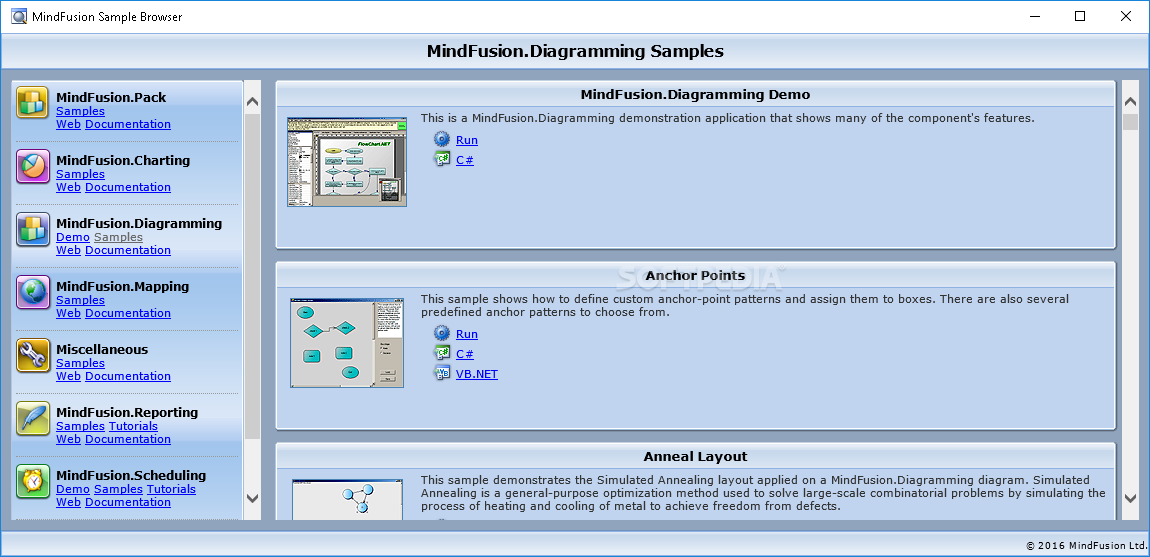Click the product list scrollbar thumb
The image size is (1150, 557).
(x=252, y=277)
